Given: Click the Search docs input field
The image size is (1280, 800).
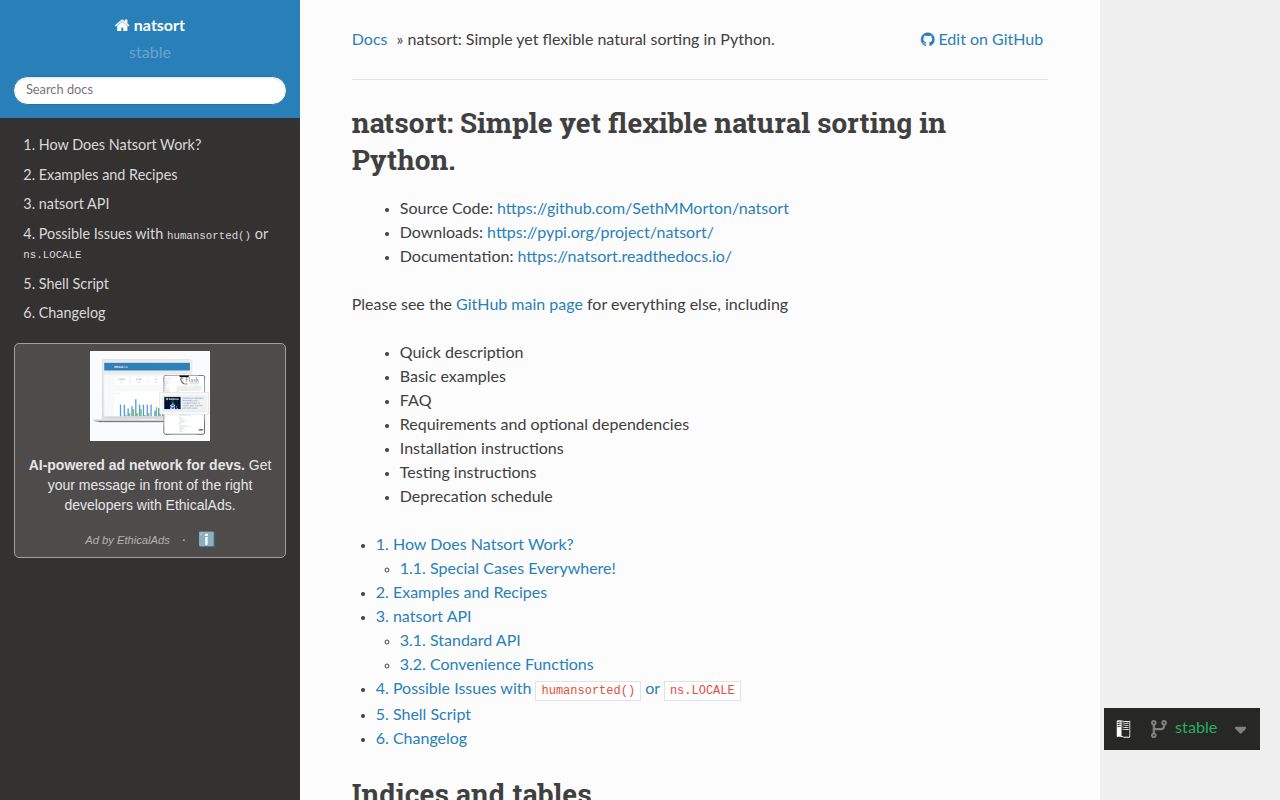Looking at the screenshot, I should pos(150,90).
